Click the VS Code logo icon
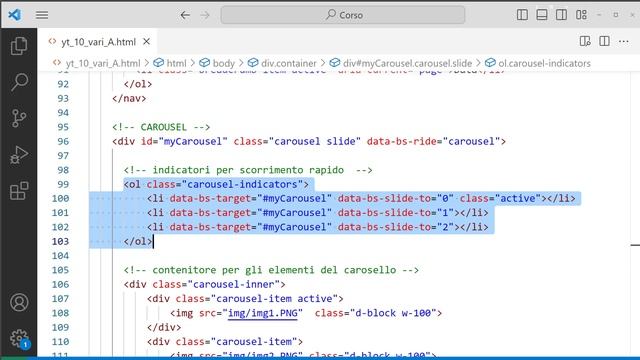This screenshot has width=640, height=360. pyautogui.click(x=15, y=15)
